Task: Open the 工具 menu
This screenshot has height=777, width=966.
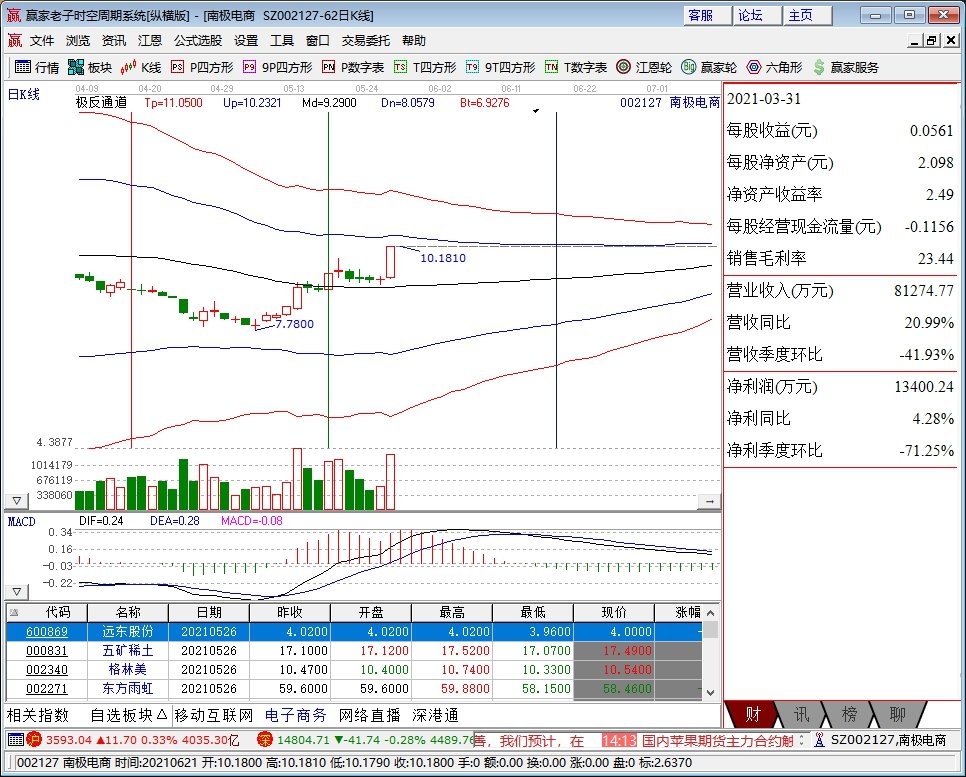Action: pos(282,41)
